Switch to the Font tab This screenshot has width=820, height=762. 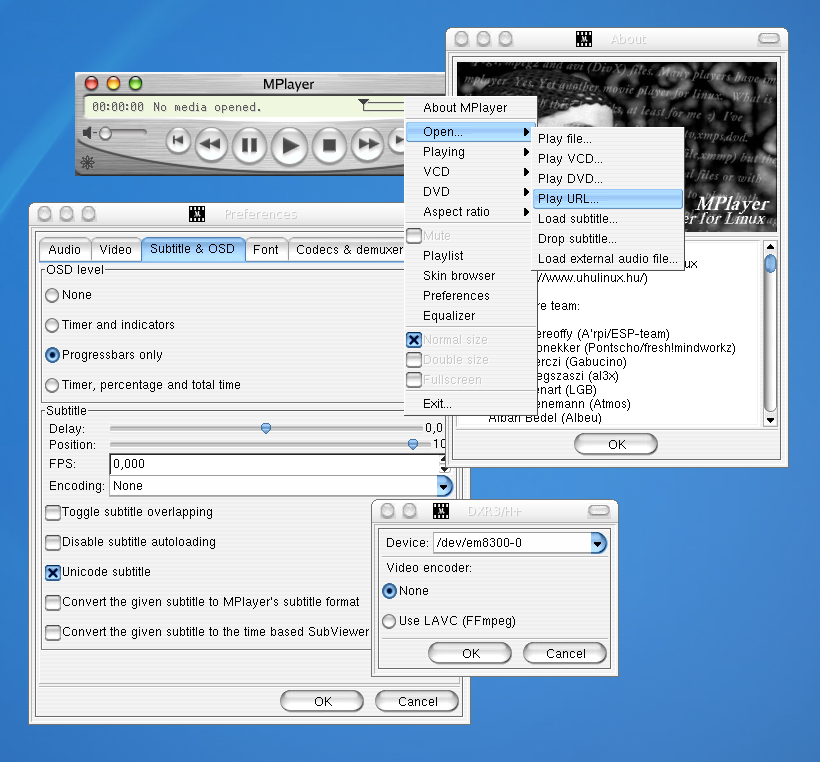pyautogui.click(x=266, y=250)
